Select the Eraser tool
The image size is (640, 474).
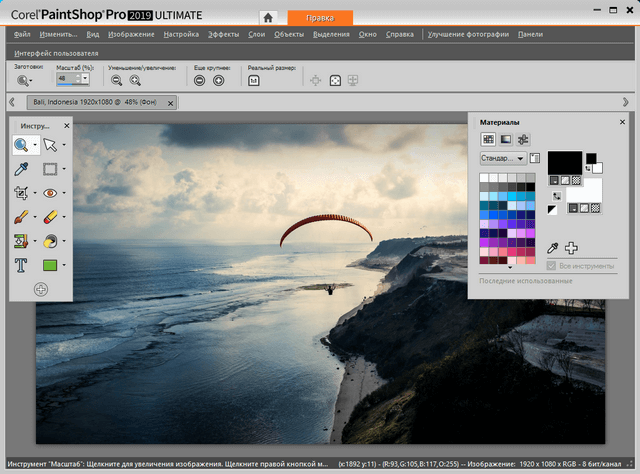click(x=50, y=217)
